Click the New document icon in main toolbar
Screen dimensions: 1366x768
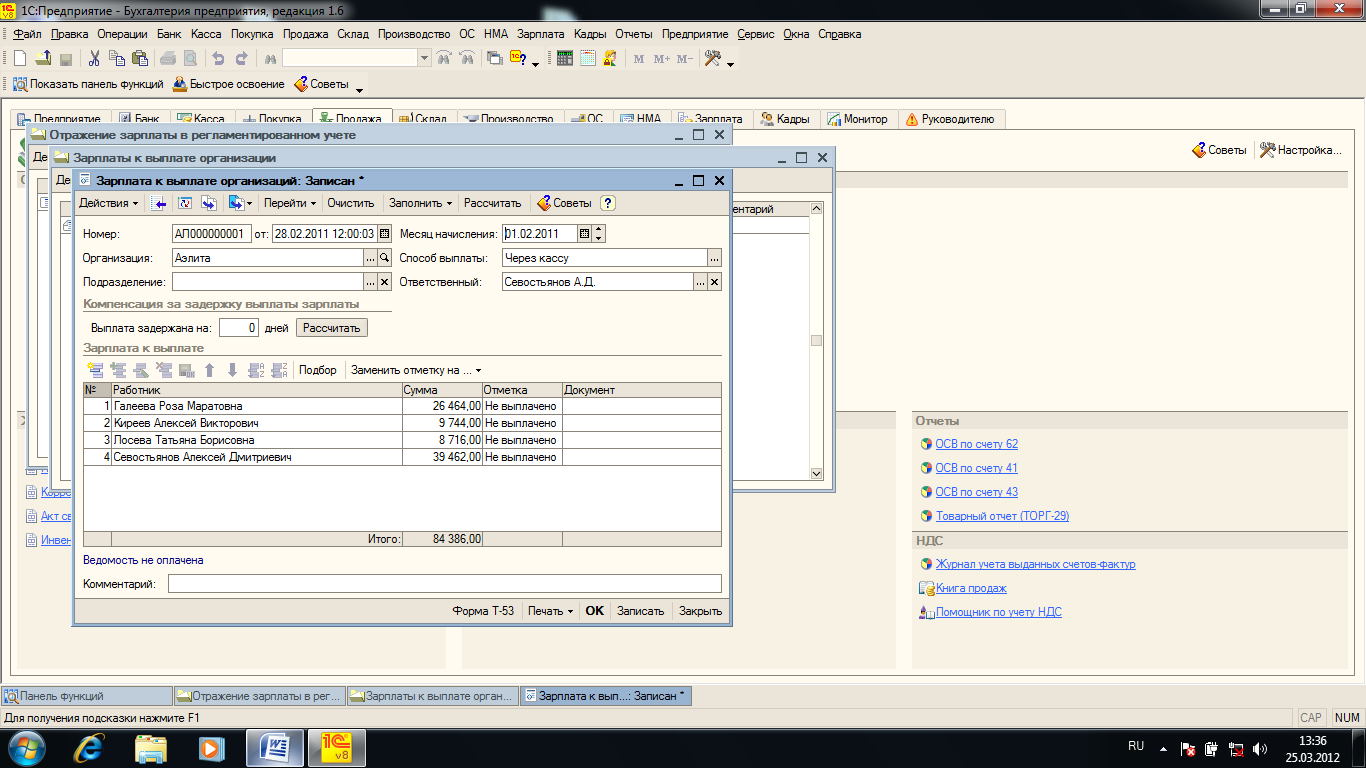[19, 59]
